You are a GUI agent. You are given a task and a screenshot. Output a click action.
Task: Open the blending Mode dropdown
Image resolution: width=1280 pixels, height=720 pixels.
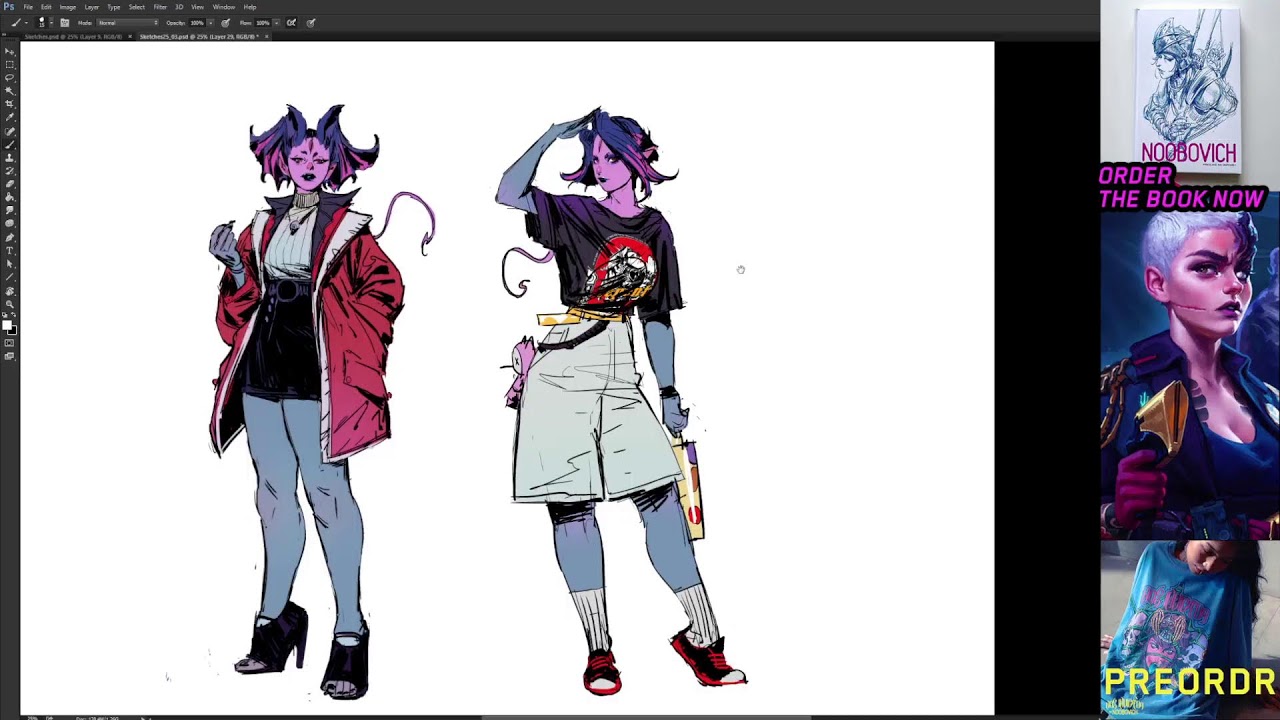pos(127,23)
